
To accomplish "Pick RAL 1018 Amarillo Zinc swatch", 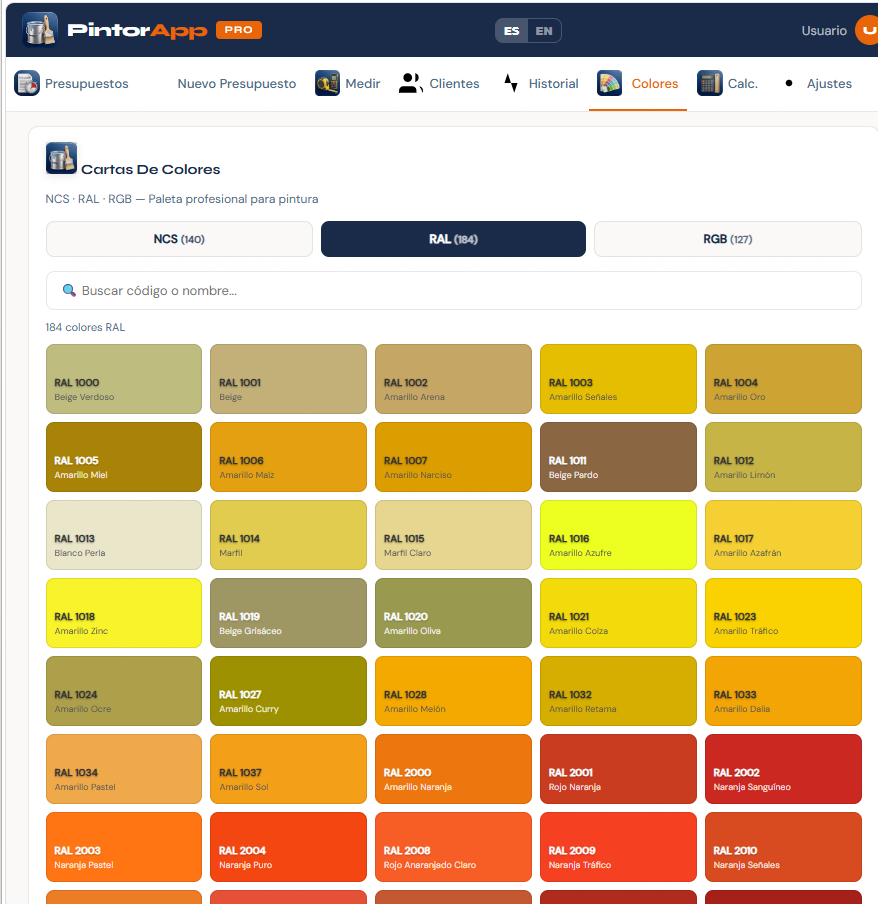I will pyautogui.click(x=124, y=613).
